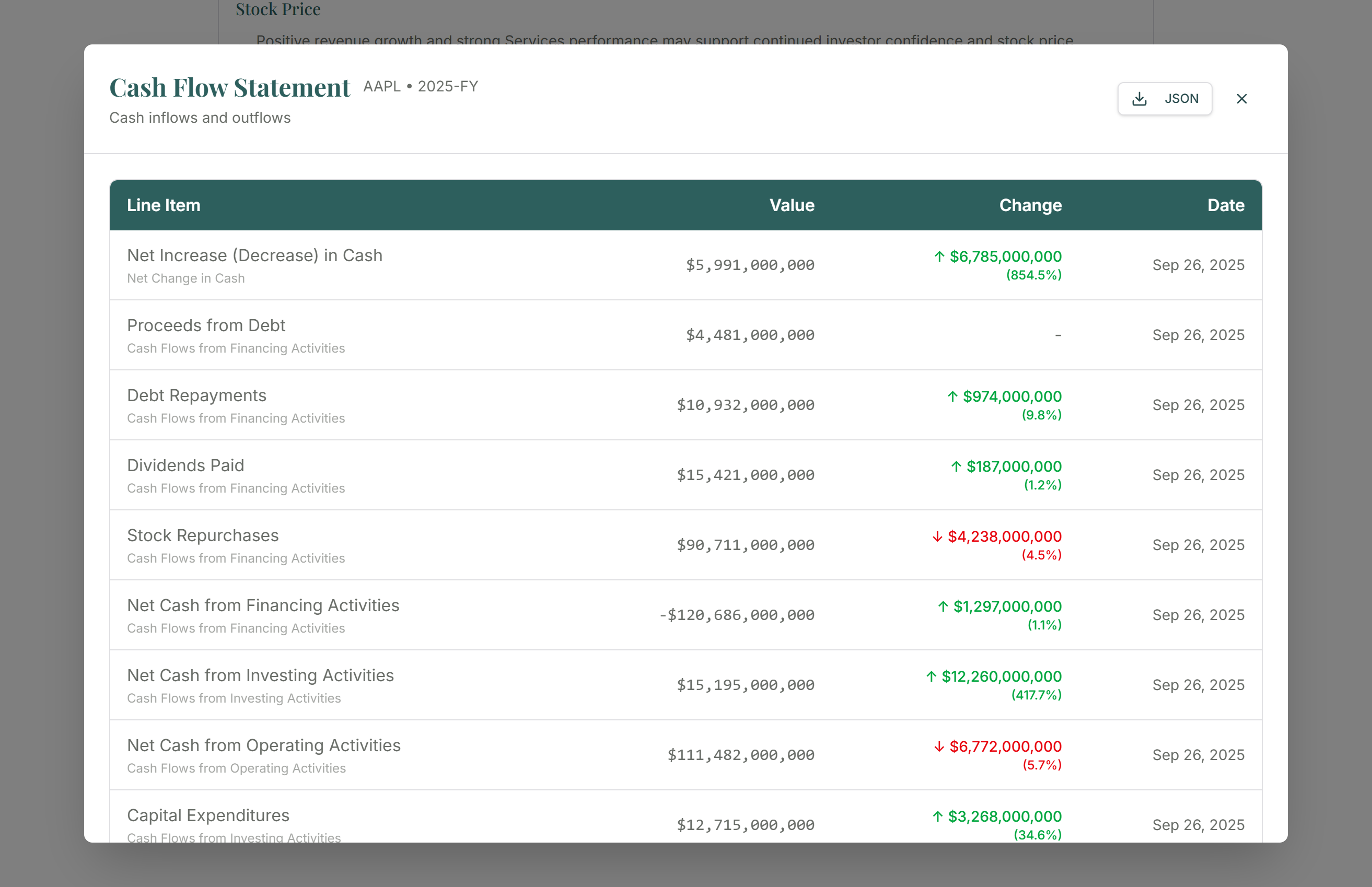Click the download icon beside JSON

(x=1139, y=99)
